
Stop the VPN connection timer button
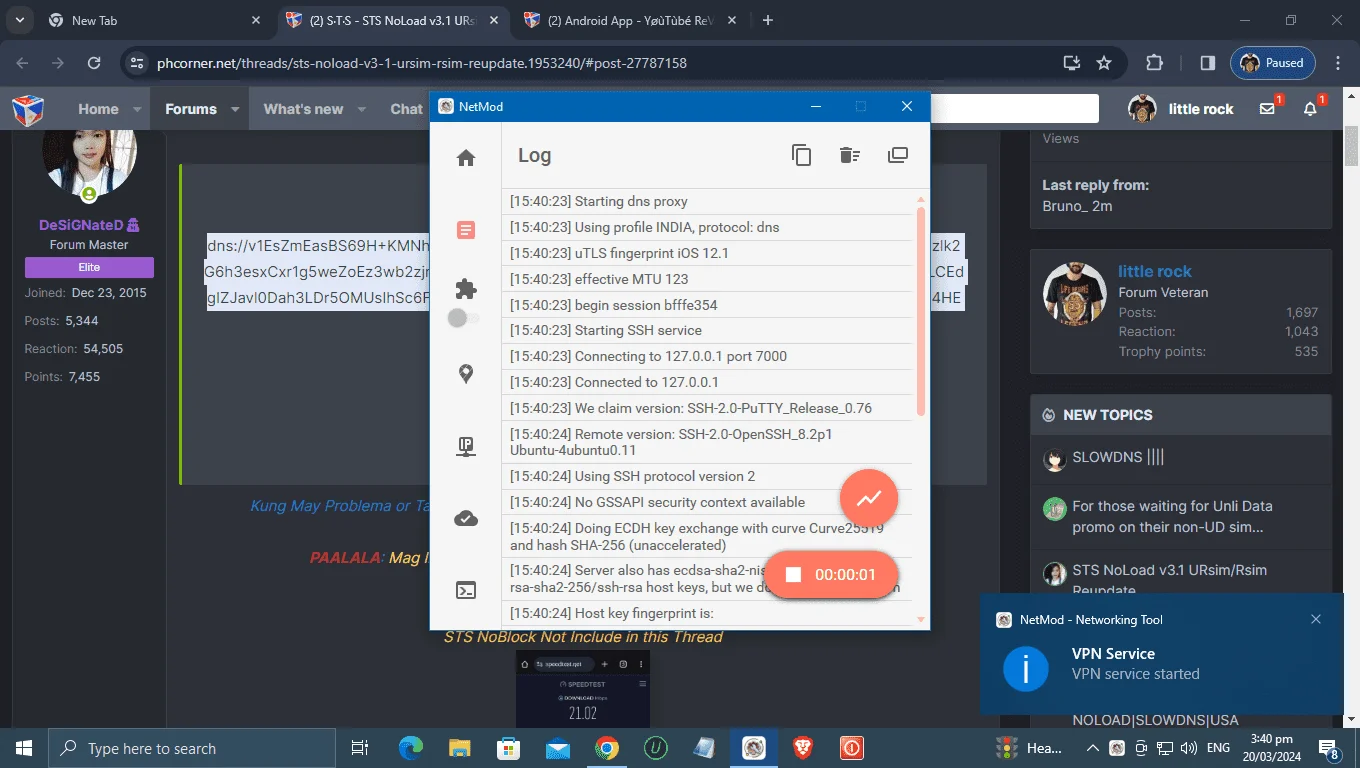pyautogui.click(x=831, y=575)
